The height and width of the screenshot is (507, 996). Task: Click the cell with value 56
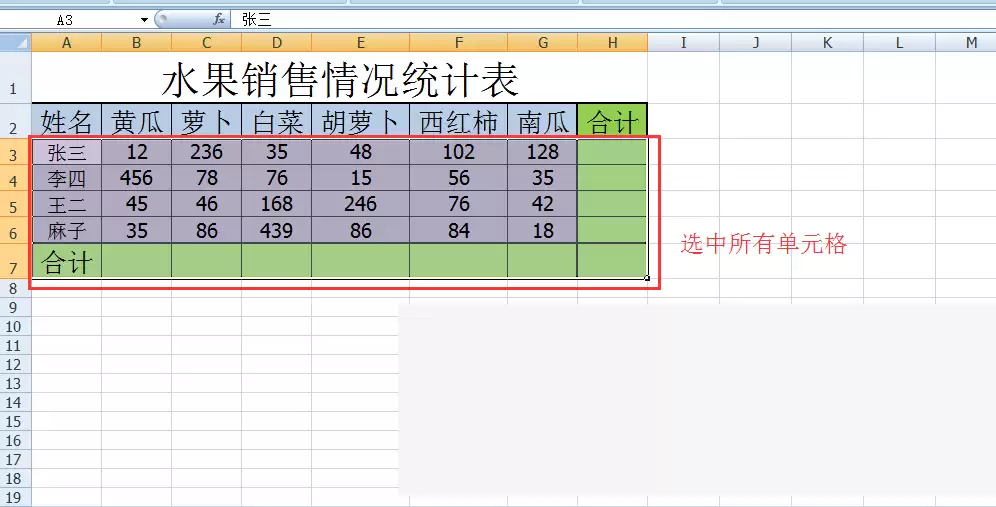(459, 178)
